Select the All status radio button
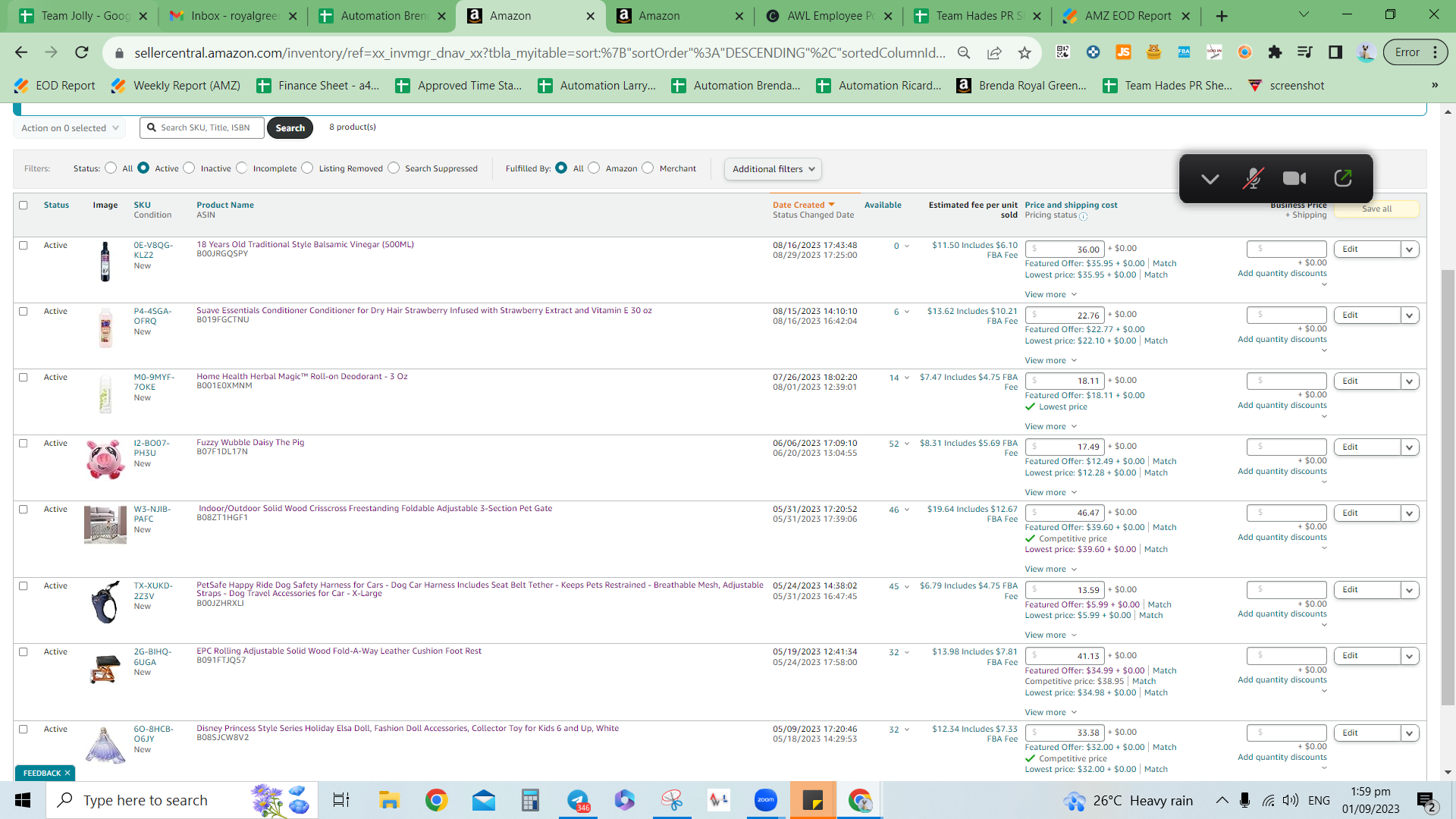Image resolution: width=1456 pixels, height=819 pixels. [111, 168]
